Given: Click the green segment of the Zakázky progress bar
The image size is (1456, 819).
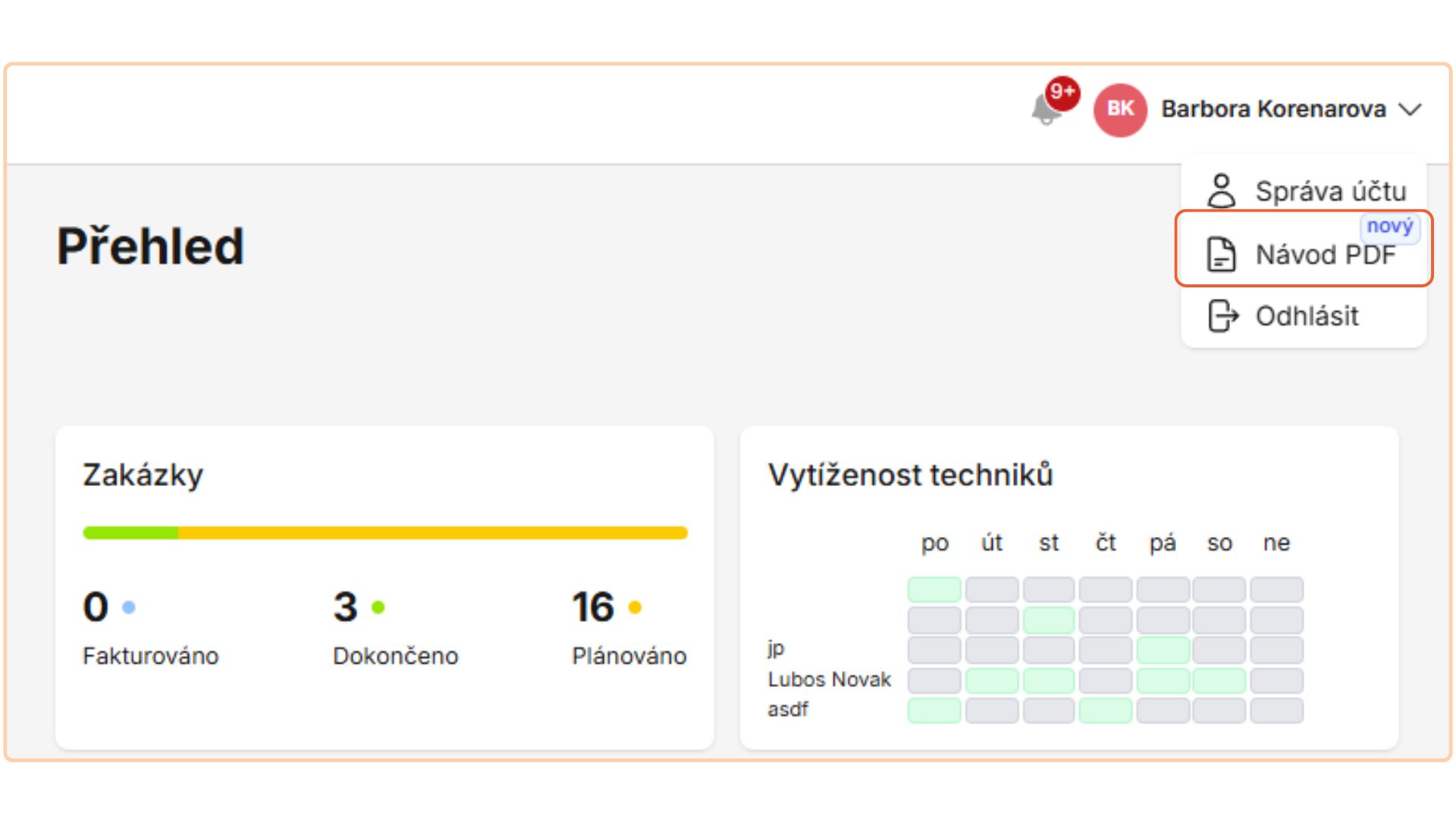Looking at the screenshot, I should tap(130, 533).
